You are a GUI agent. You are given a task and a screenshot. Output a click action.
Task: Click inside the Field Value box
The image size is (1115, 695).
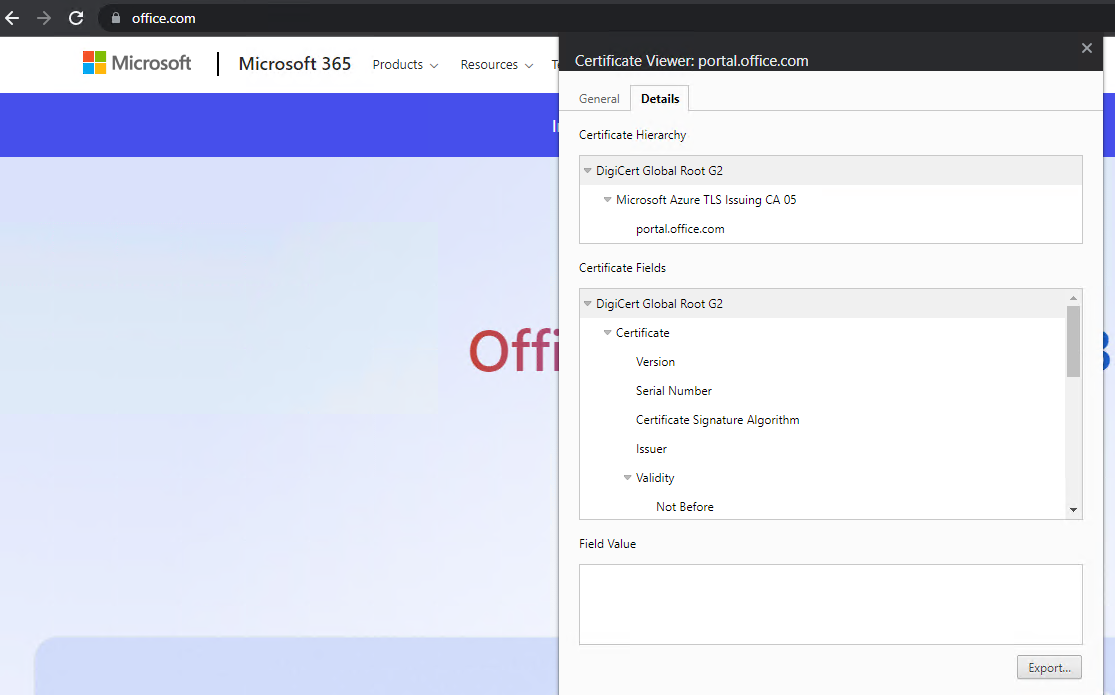pos(831,605)
